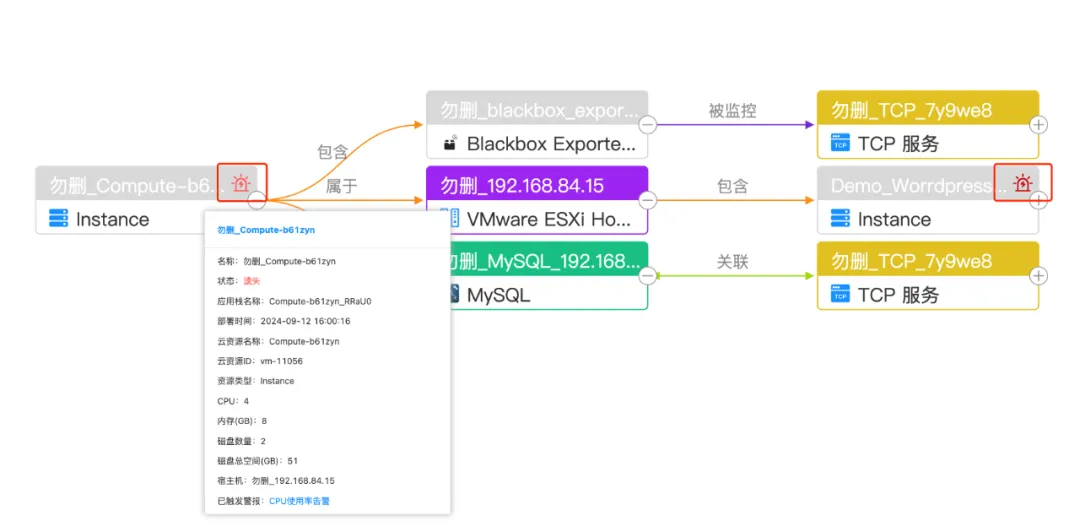This screenshot has width=1080, height=532.
Task: Click the Blackbox Exporter icon
Action: (x=450, y=144)
